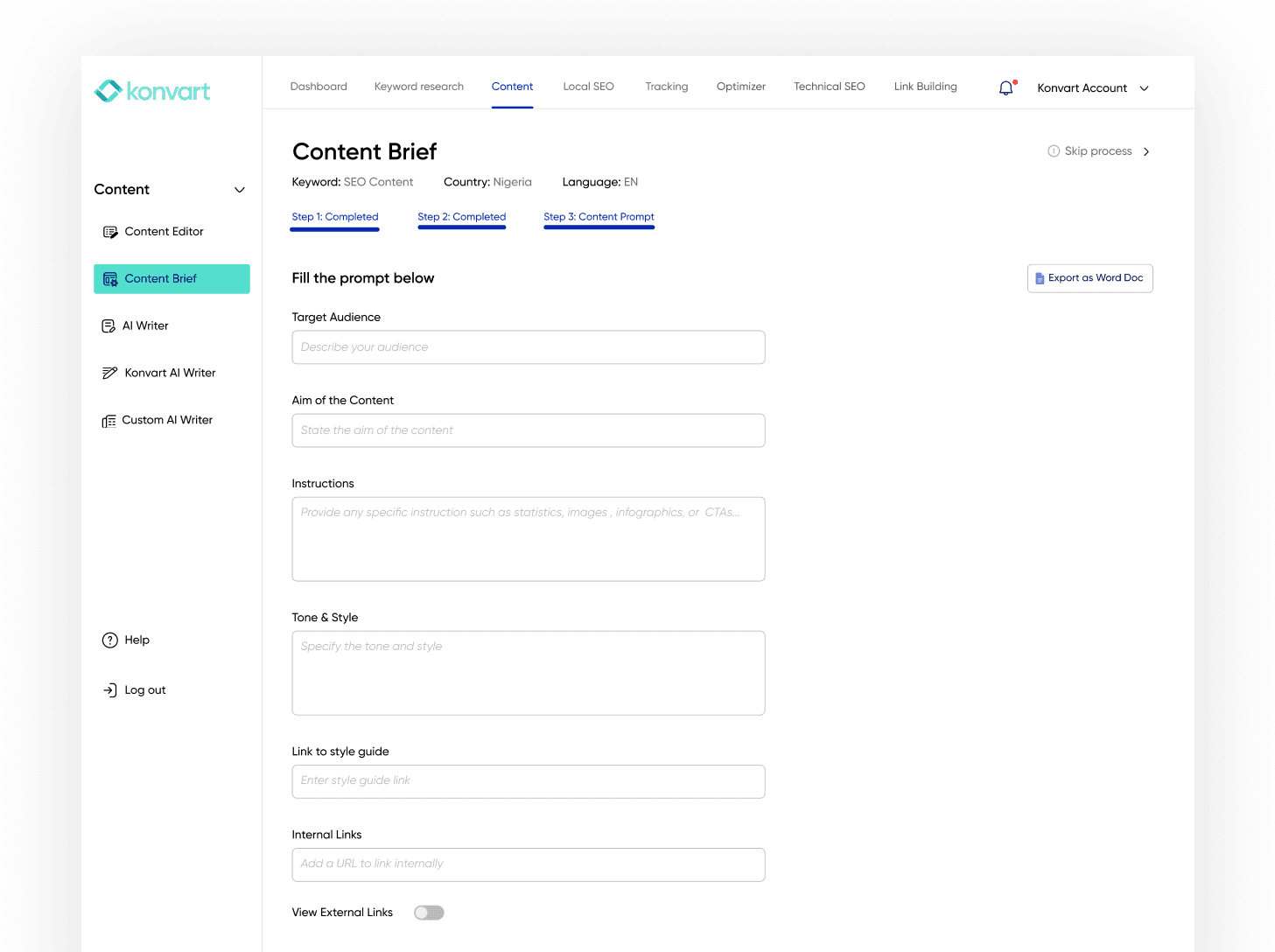
Task: Open AI Writer from the sidebar
Action: coord(145,325)
